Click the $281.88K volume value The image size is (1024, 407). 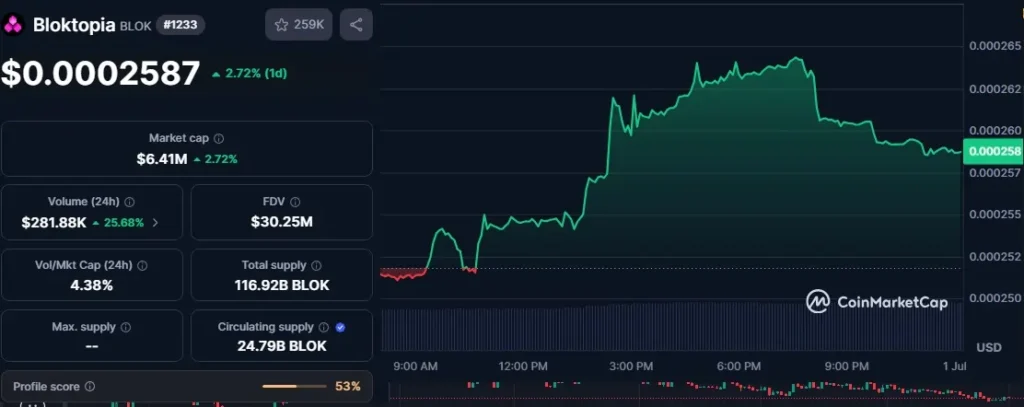coord(54,222)
